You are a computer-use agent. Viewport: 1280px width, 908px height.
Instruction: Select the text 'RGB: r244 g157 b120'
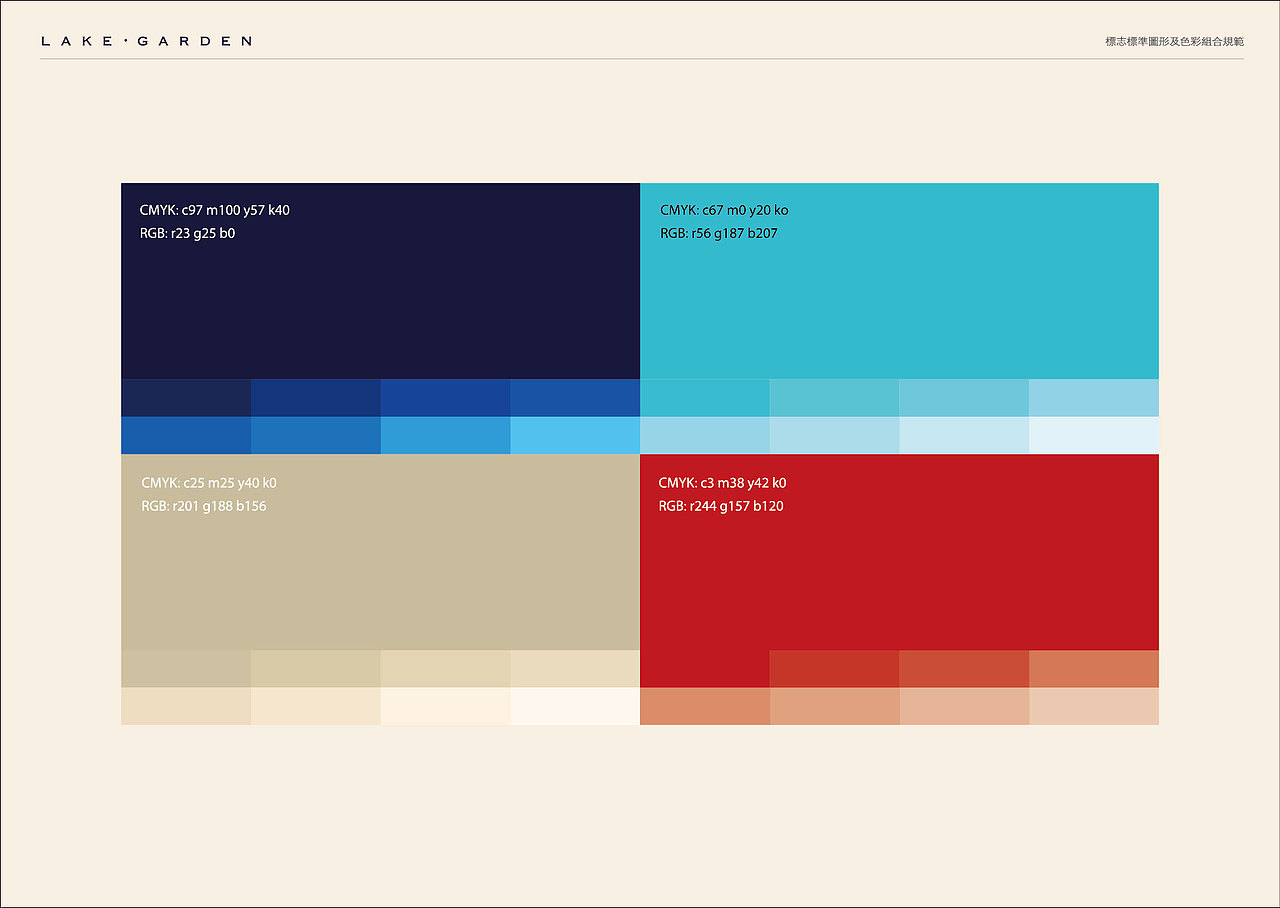coord(721,506)
